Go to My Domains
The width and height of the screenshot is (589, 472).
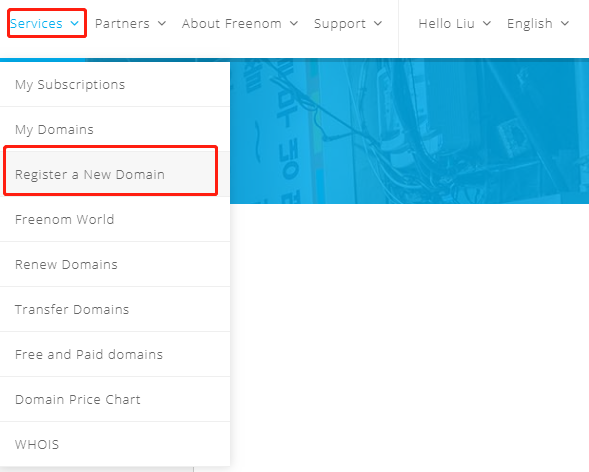click(x=115, y=130)
